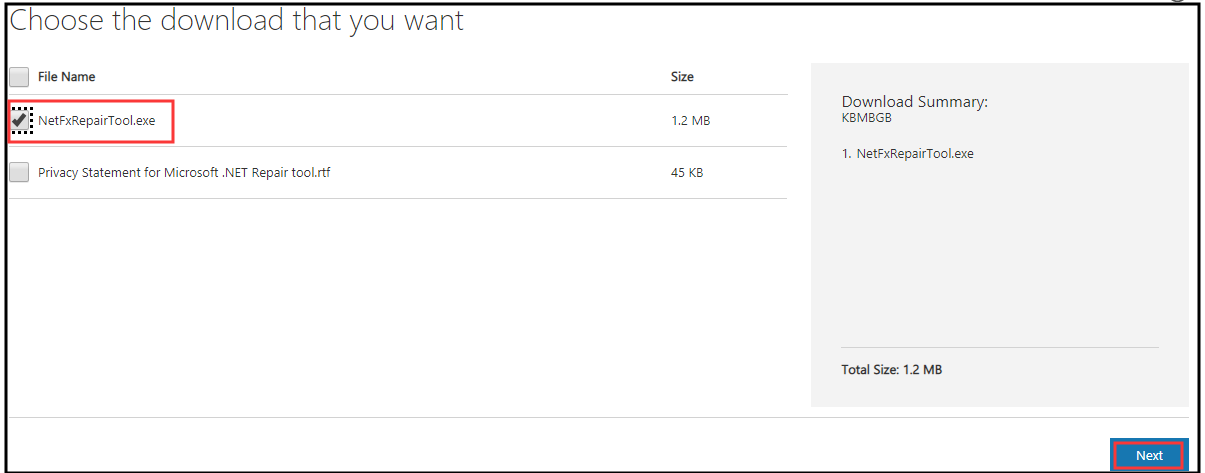Click the Choose the download heading

pyautogui.click(x=237, y=21)
